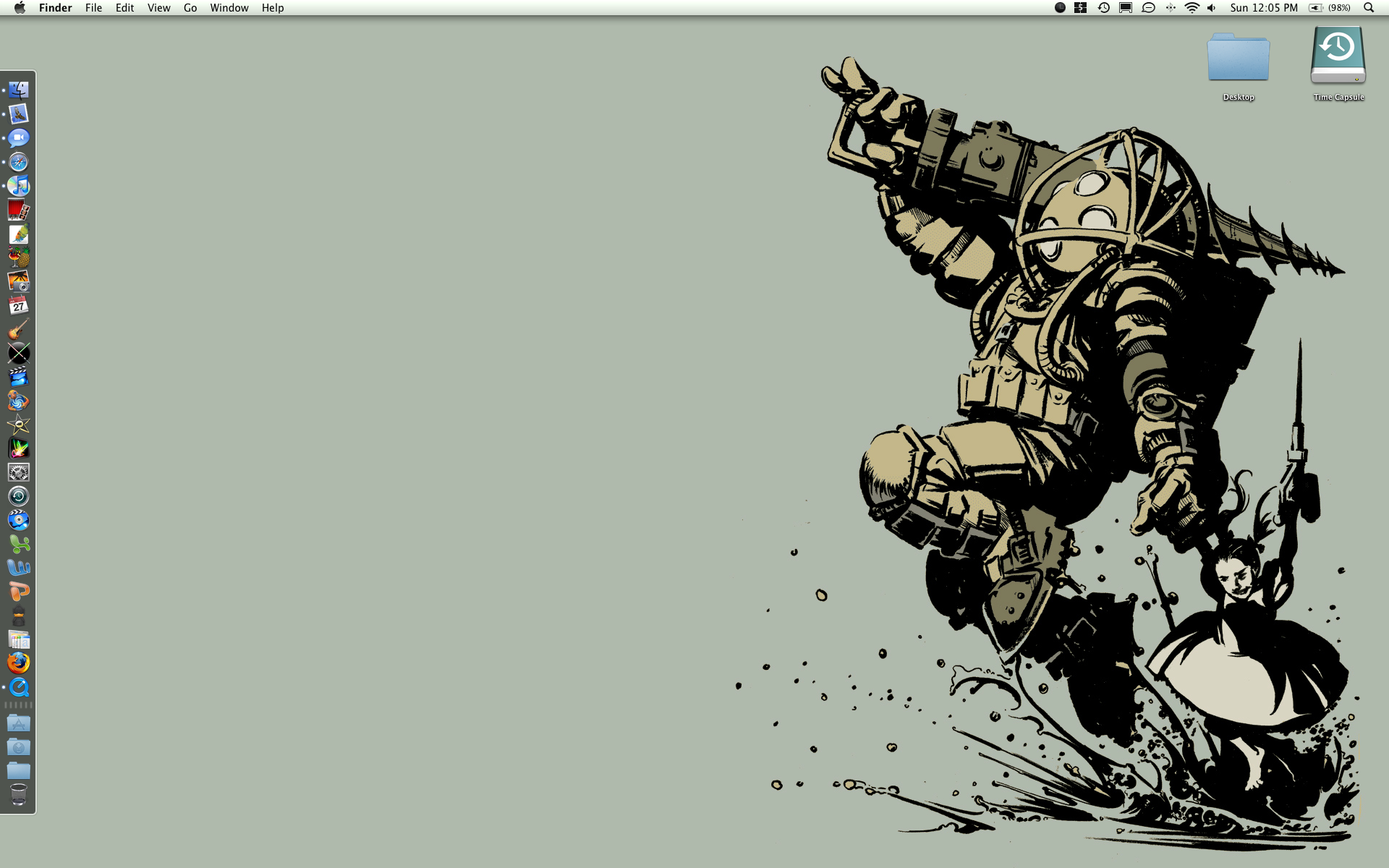
Task: Launch Photo Booth from the dock
Action: [x=19, y=210]
